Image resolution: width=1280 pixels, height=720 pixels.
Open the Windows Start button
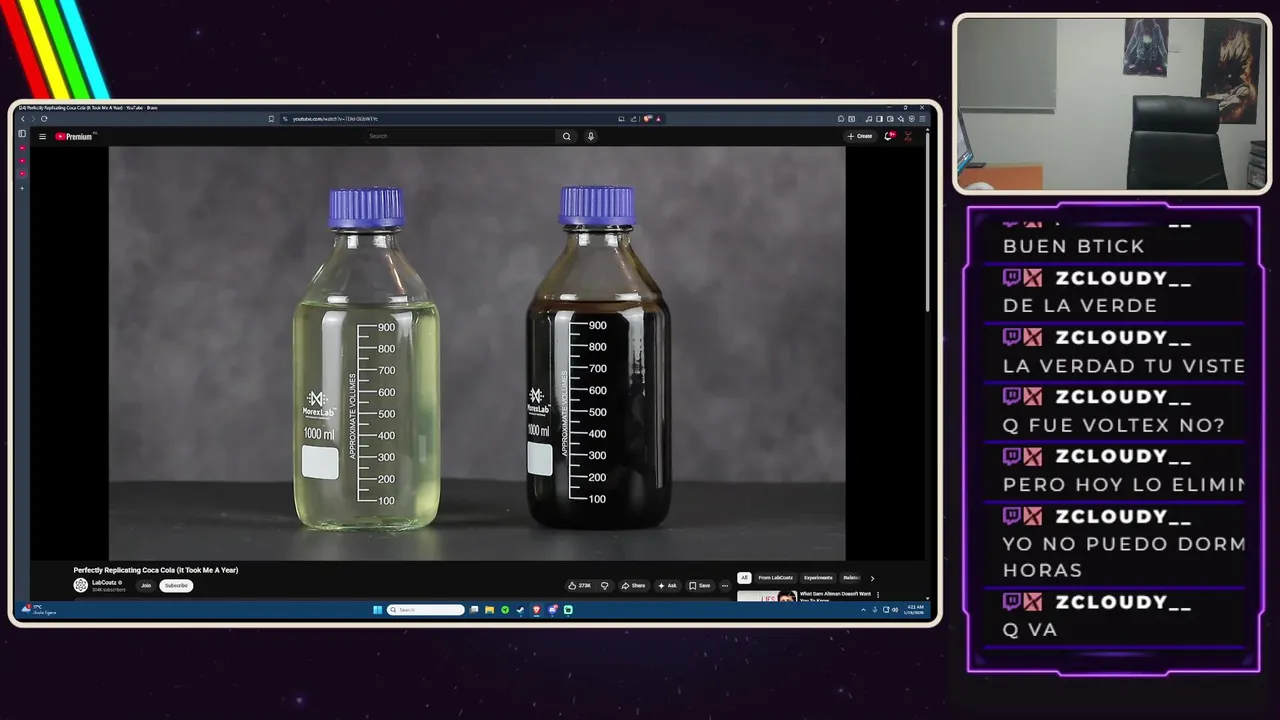377,610
